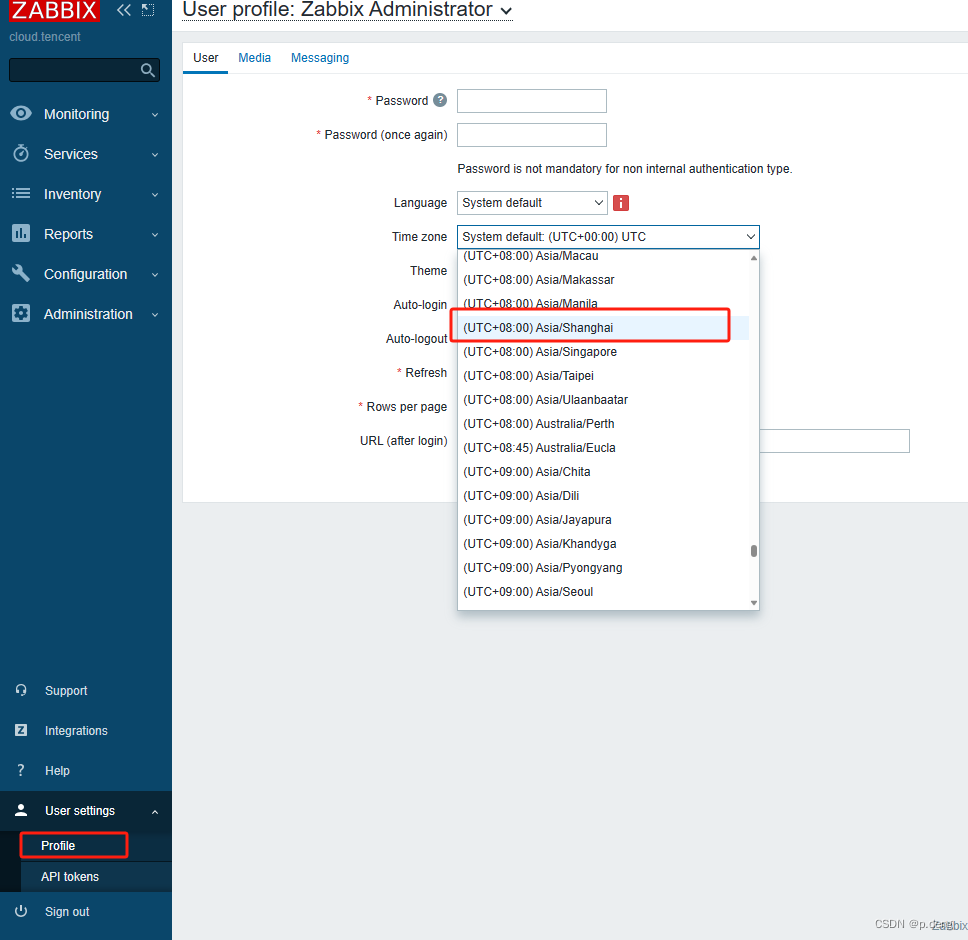Image resolution: width=968 pixels, height=940 pixels.
Task: Collapse the sidebar with the double-chevron icon
Action: point(124,10)
